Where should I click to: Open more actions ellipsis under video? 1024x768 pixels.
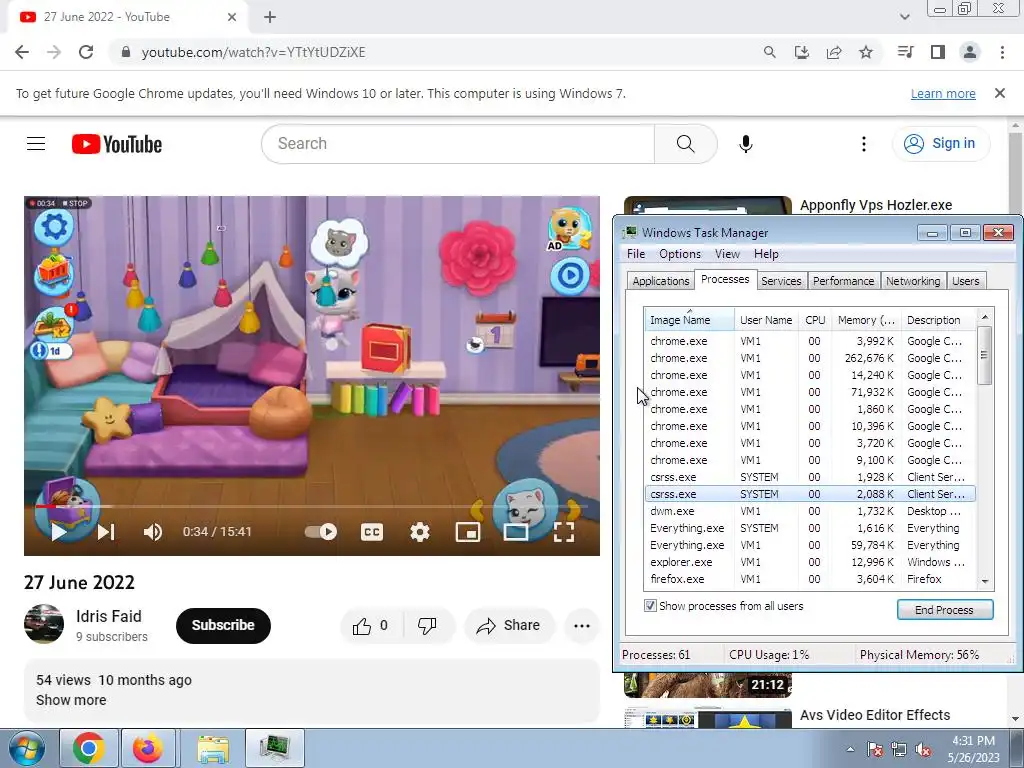click(x=582, y=626)
